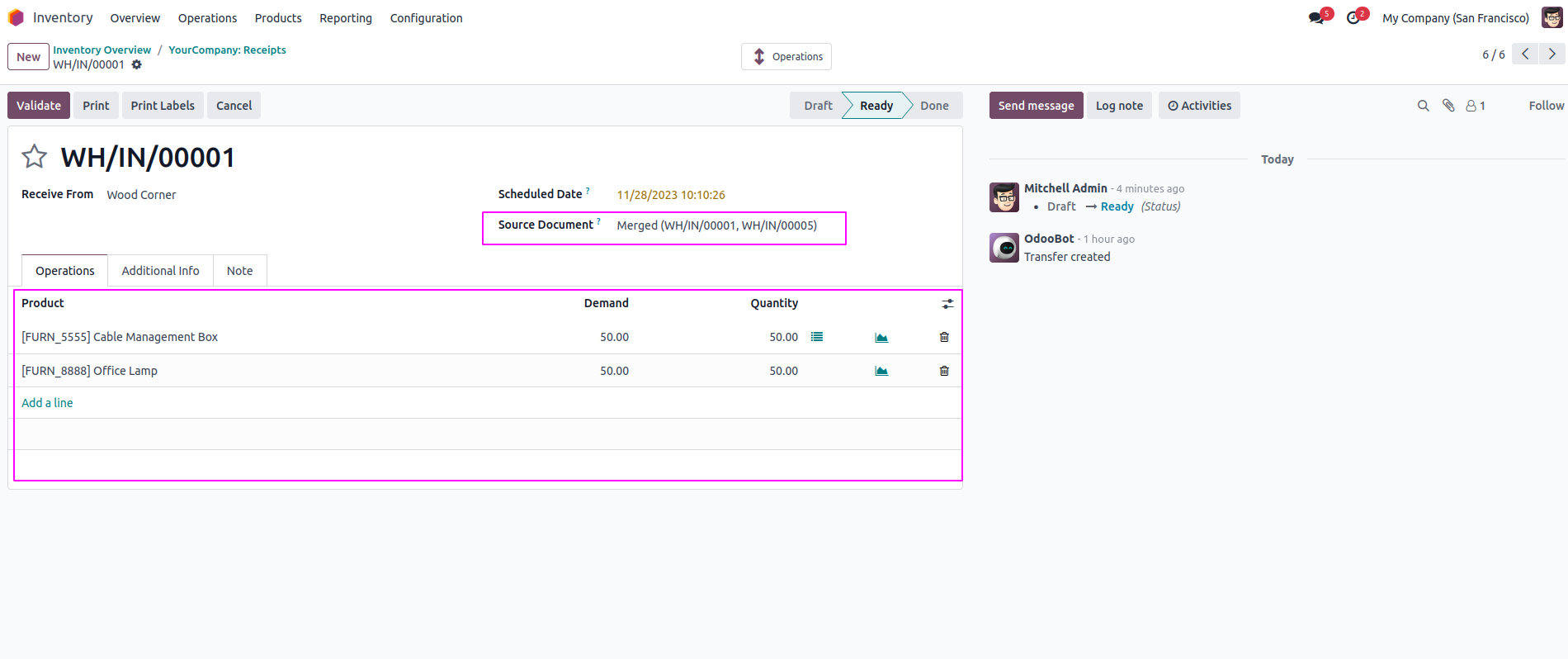The image size is (1568, 659).
Task: Click Add a line link
Action: pos(47,403)
